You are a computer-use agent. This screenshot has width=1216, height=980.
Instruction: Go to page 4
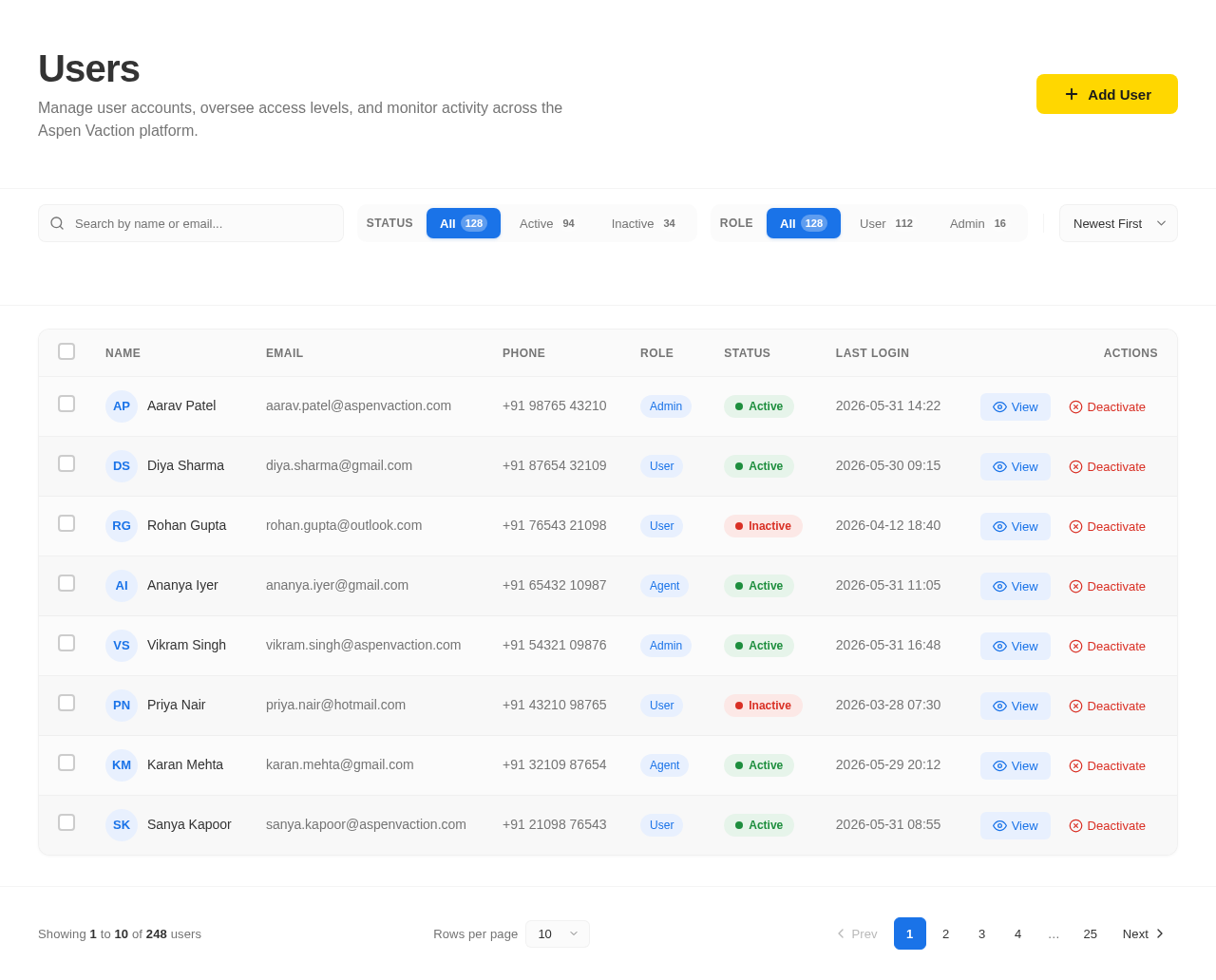click(x=1018, y=933)
